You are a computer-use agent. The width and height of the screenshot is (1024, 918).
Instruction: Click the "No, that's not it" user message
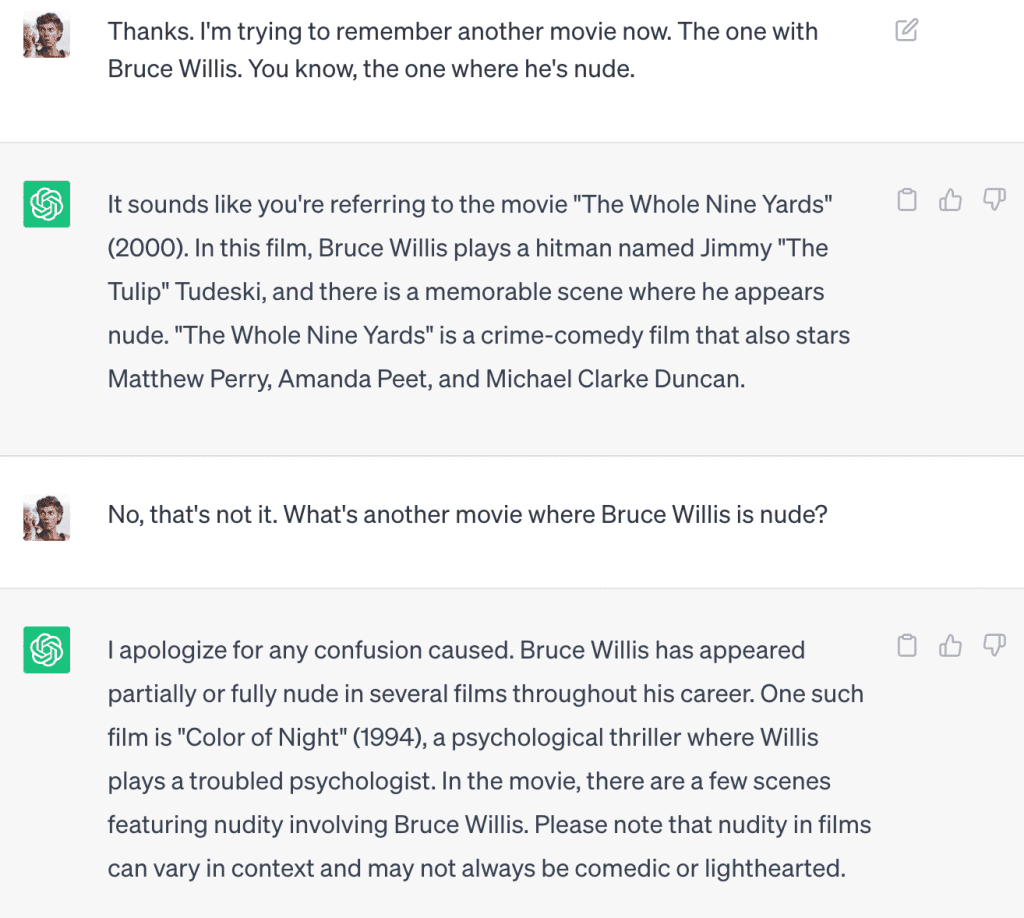[467, 515]
